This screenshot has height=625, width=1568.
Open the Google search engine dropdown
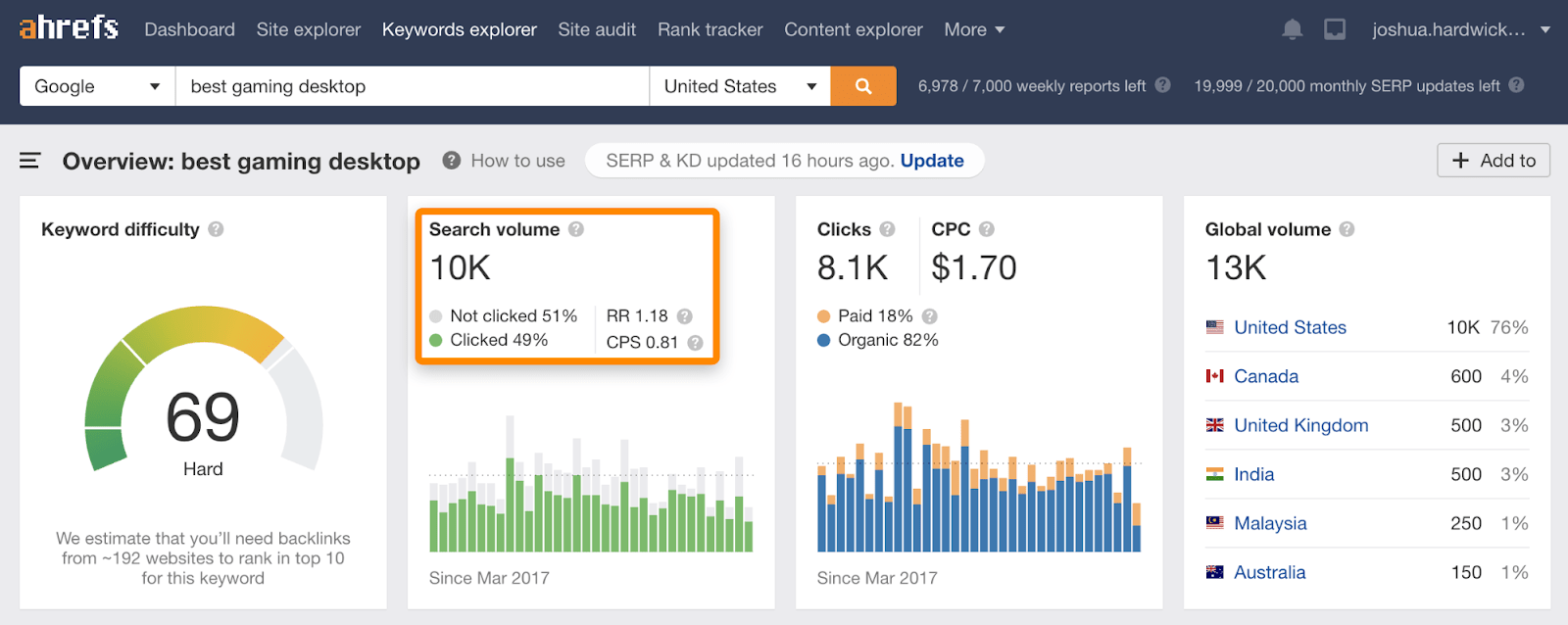pyautogui.click(x=98, y=86)
